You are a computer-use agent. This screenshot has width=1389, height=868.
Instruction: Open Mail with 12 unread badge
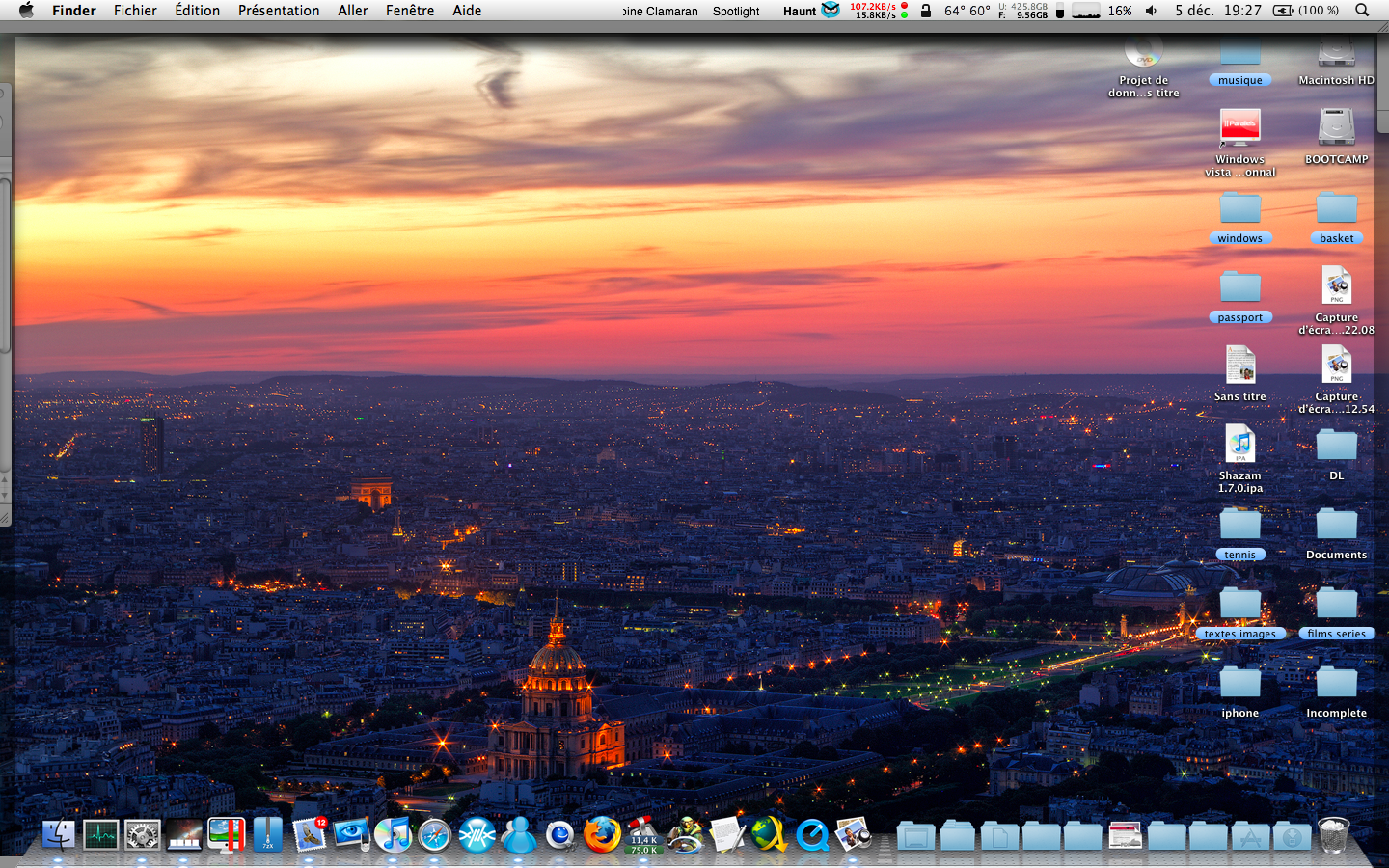310,834
